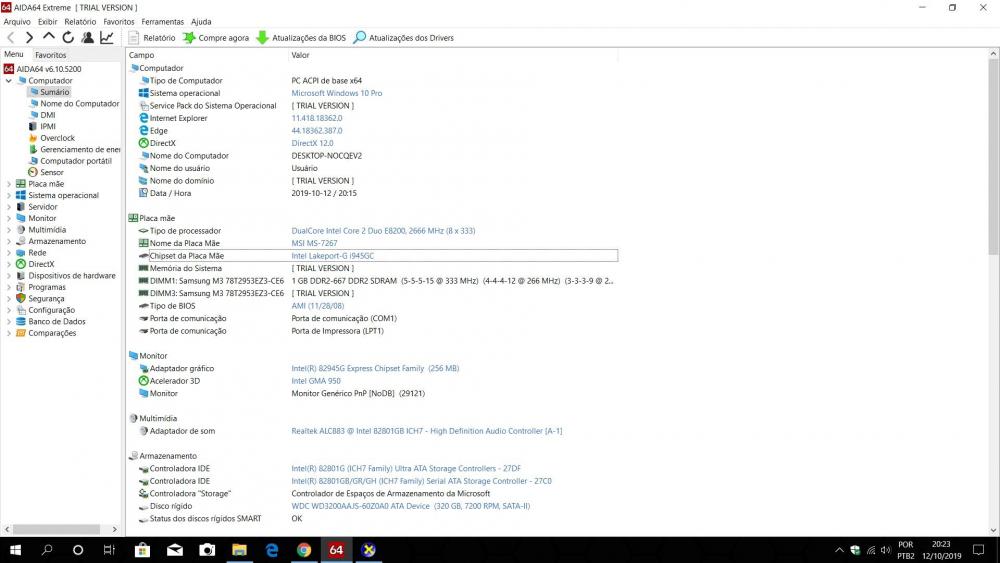Open DirectX 12.0 link
Screen dimensions: 1000x563
312,143
